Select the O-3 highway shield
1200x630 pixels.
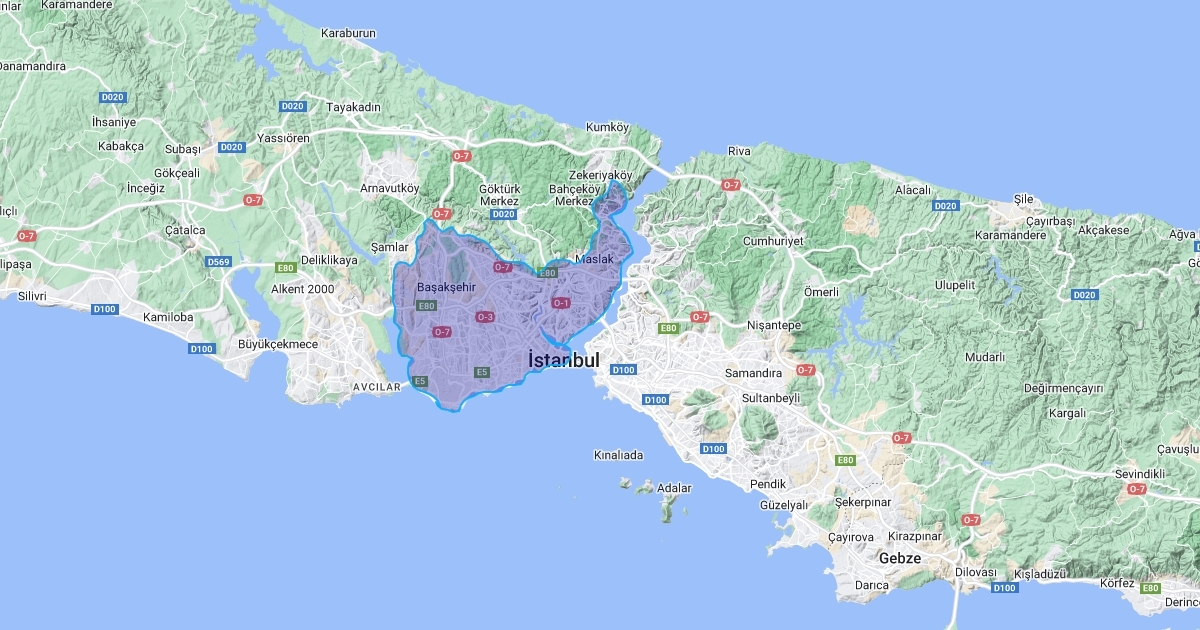(485, 317)
